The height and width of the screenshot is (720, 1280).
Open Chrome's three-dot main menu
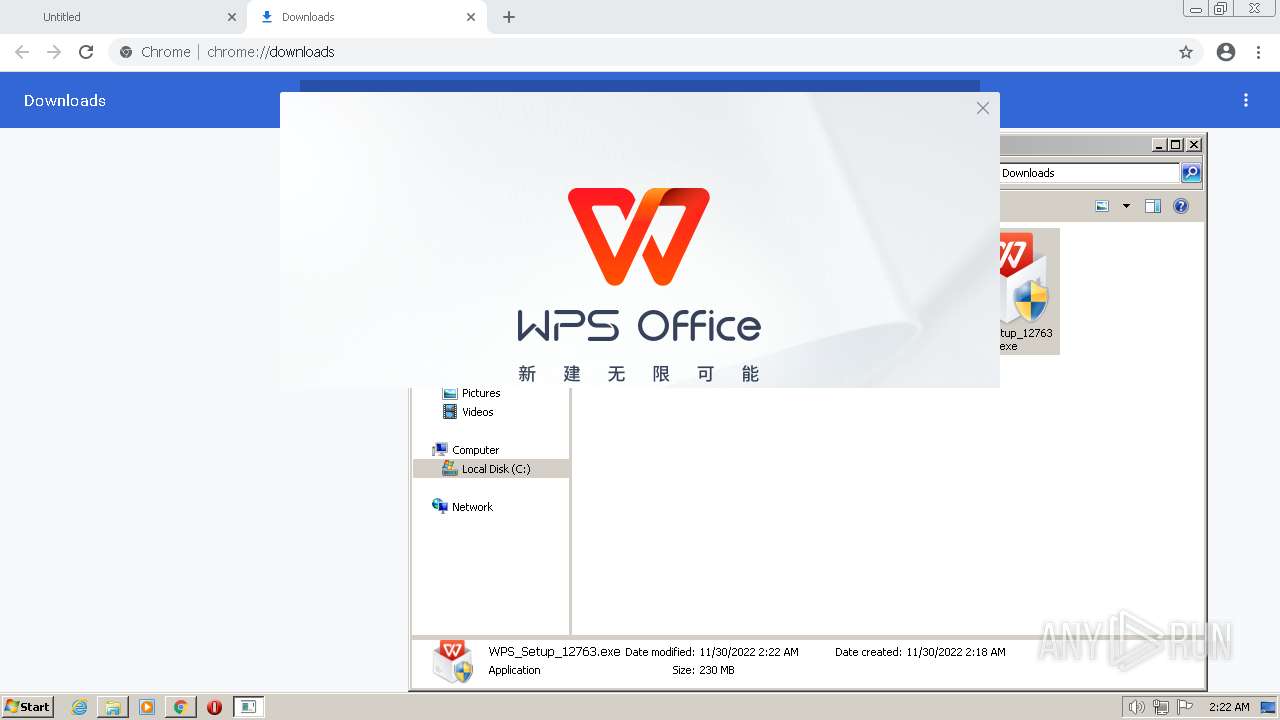point(1259,52)
